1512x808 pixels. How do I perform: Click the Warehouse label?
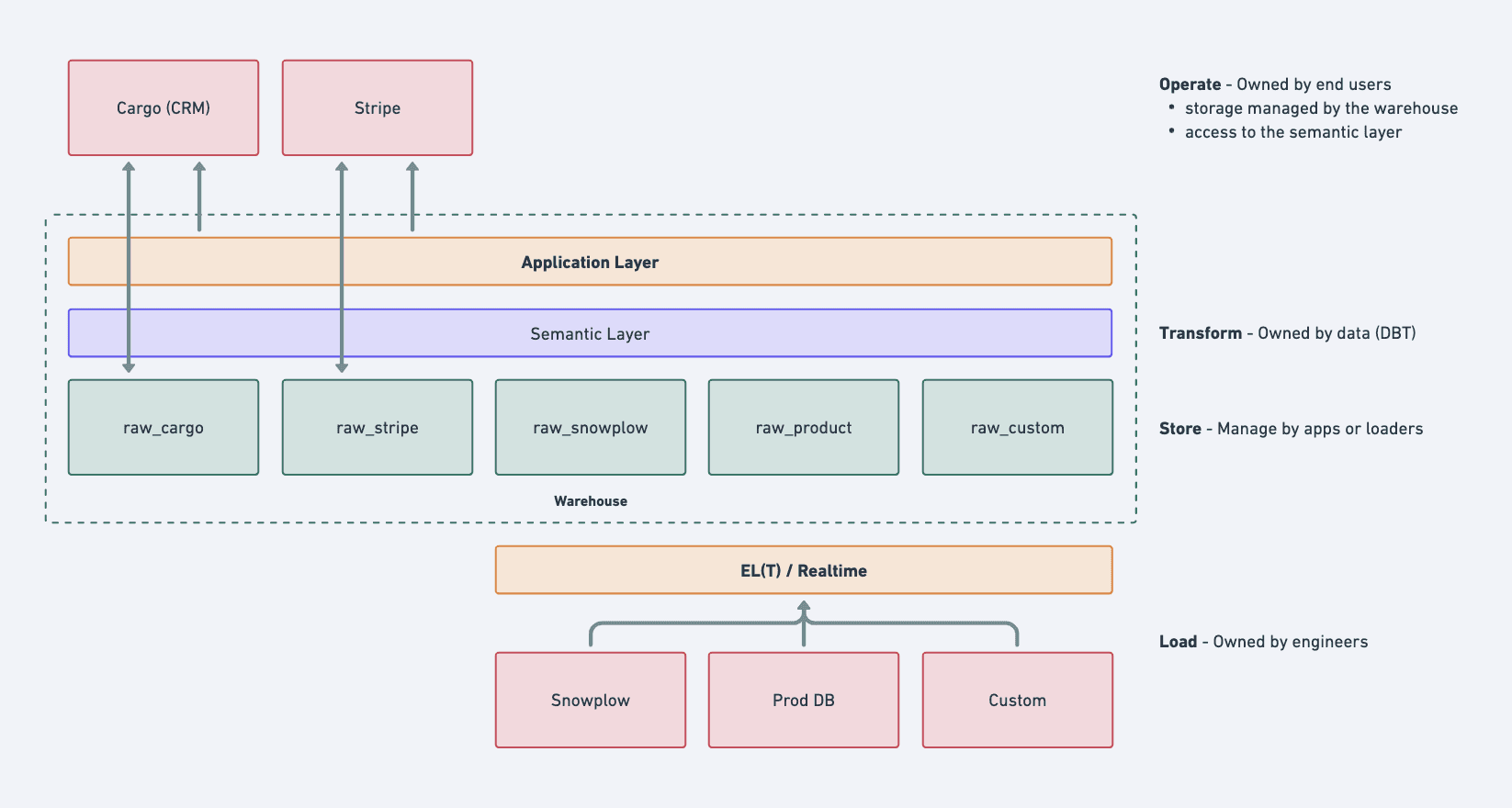(591, 501)
